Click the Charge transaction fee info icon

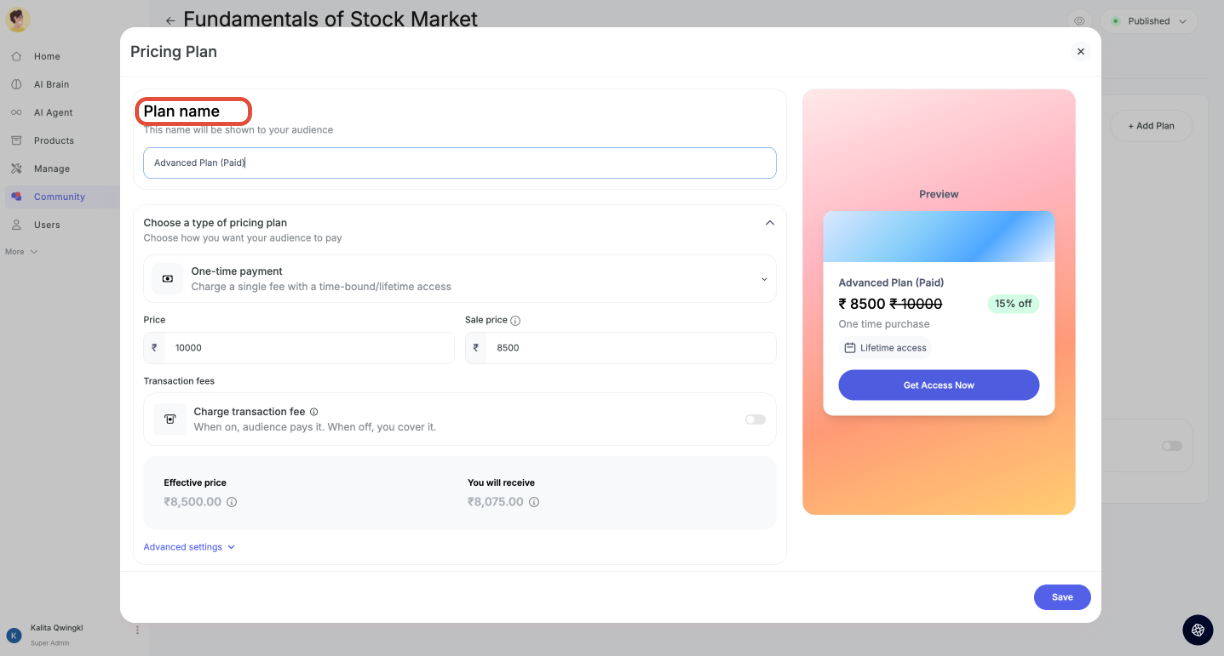(x=314, y=412)
